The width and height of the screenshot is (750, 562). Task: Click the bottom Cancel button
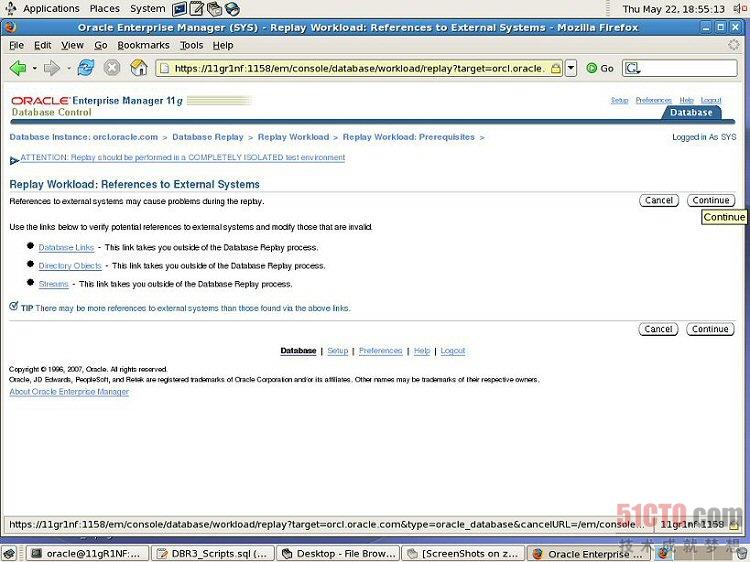click(658, 329)
